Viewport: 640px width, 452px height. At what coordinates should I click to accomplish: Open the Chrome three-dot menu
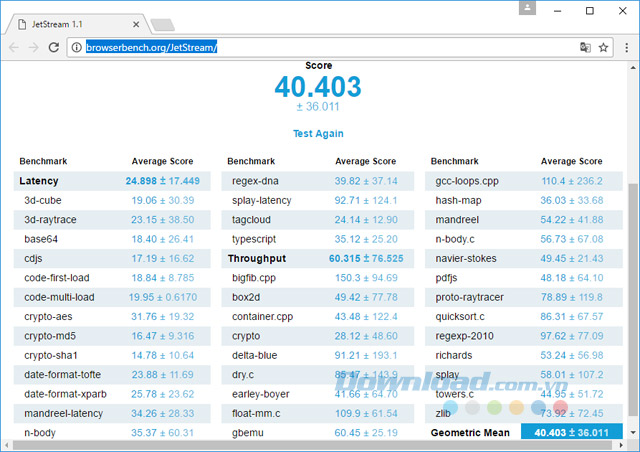(x=626, y=47)
